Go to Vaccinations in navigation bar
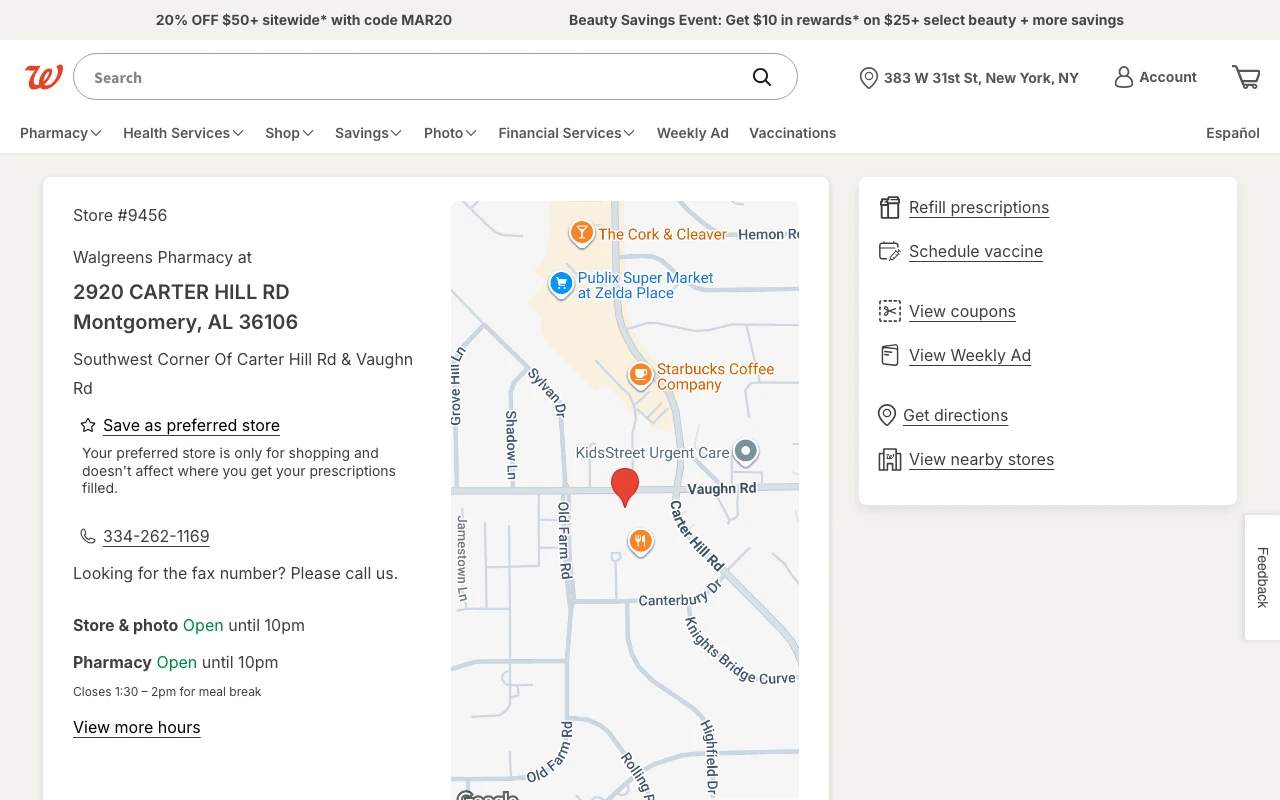 click(792, 133)
